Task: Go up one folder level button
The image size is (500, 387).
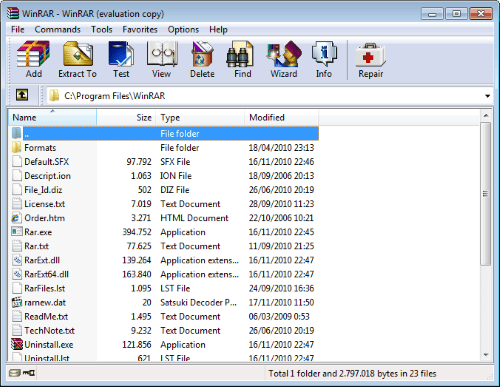Action: tap(22, 95)
